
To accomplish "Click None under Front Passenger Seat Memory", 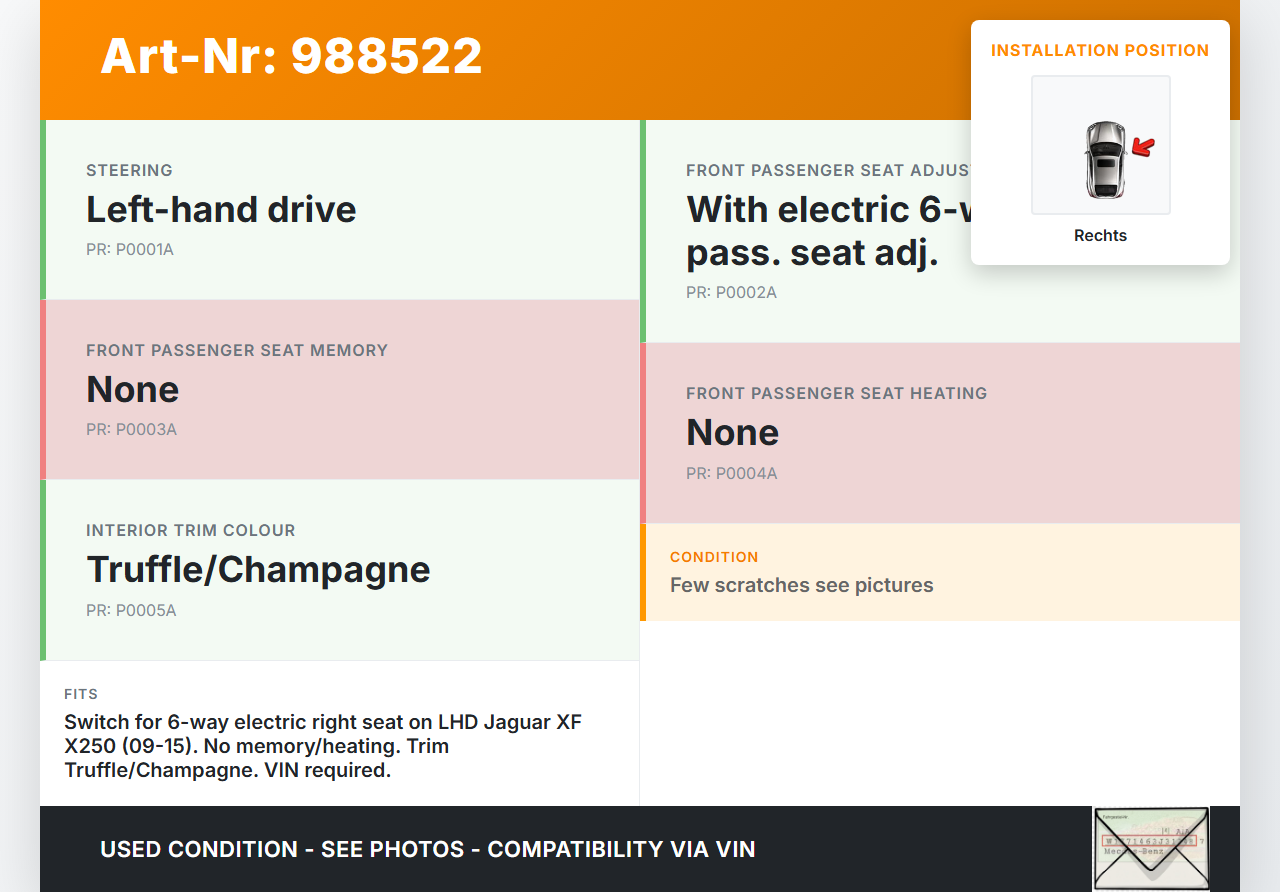I will pyautogui.click(x=132, y=389).
